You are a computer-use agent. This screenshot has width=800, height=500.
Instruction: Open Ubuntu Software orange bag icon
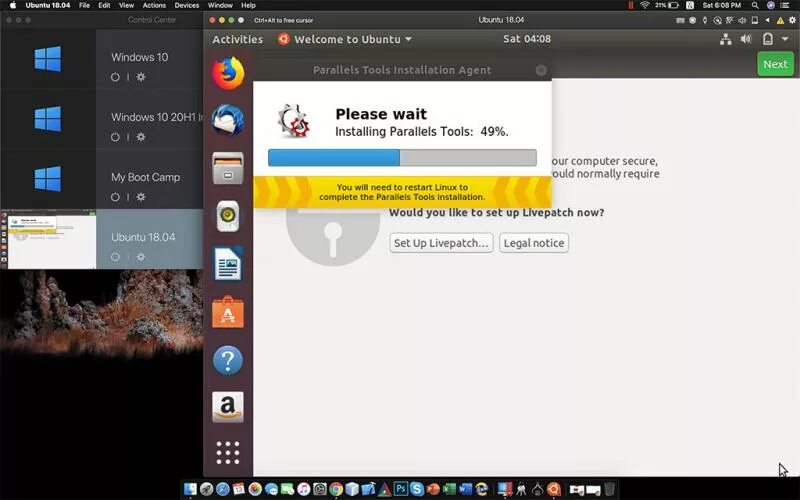click(228, 312)
